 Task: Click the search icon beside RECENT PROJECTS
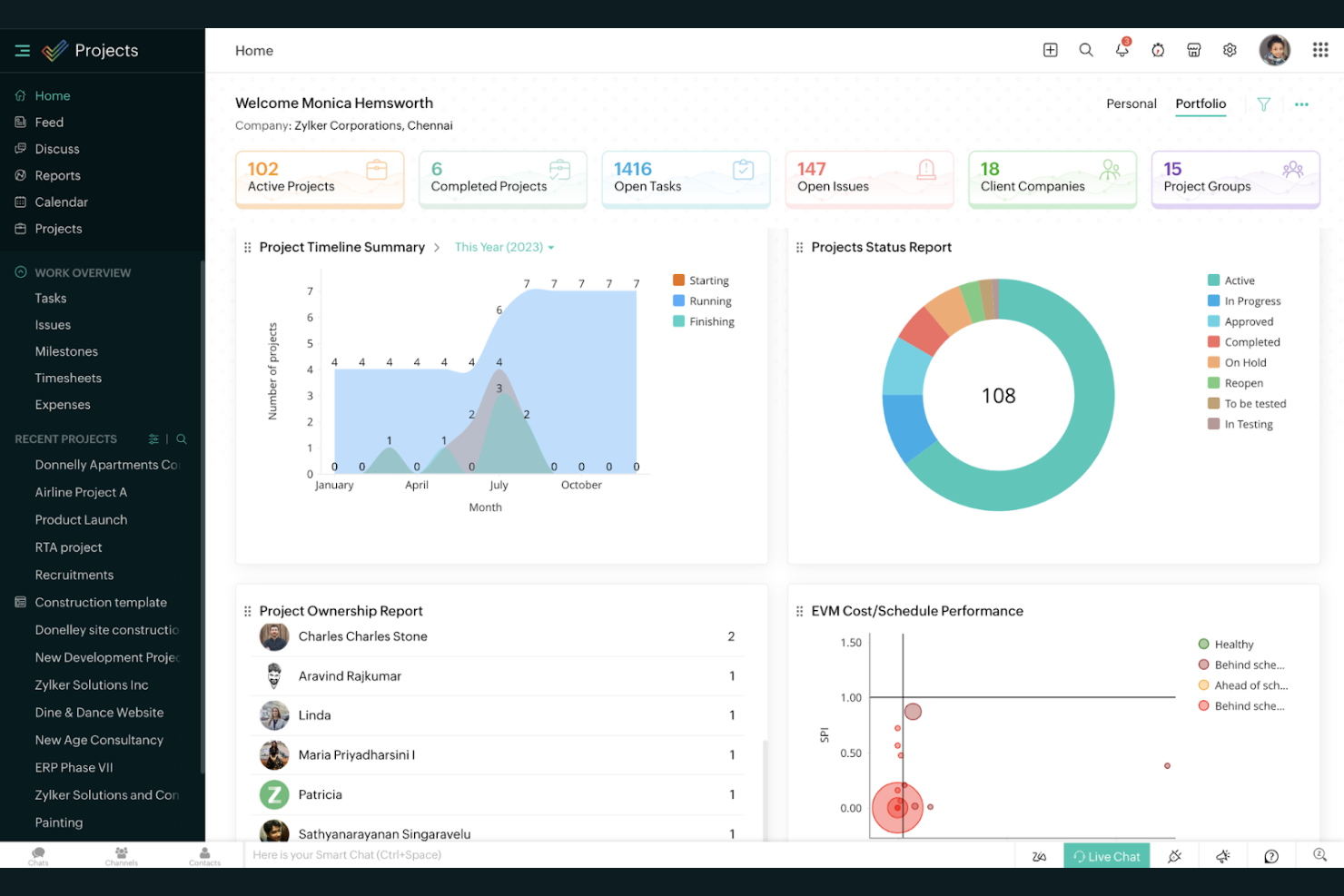point(181,438)
